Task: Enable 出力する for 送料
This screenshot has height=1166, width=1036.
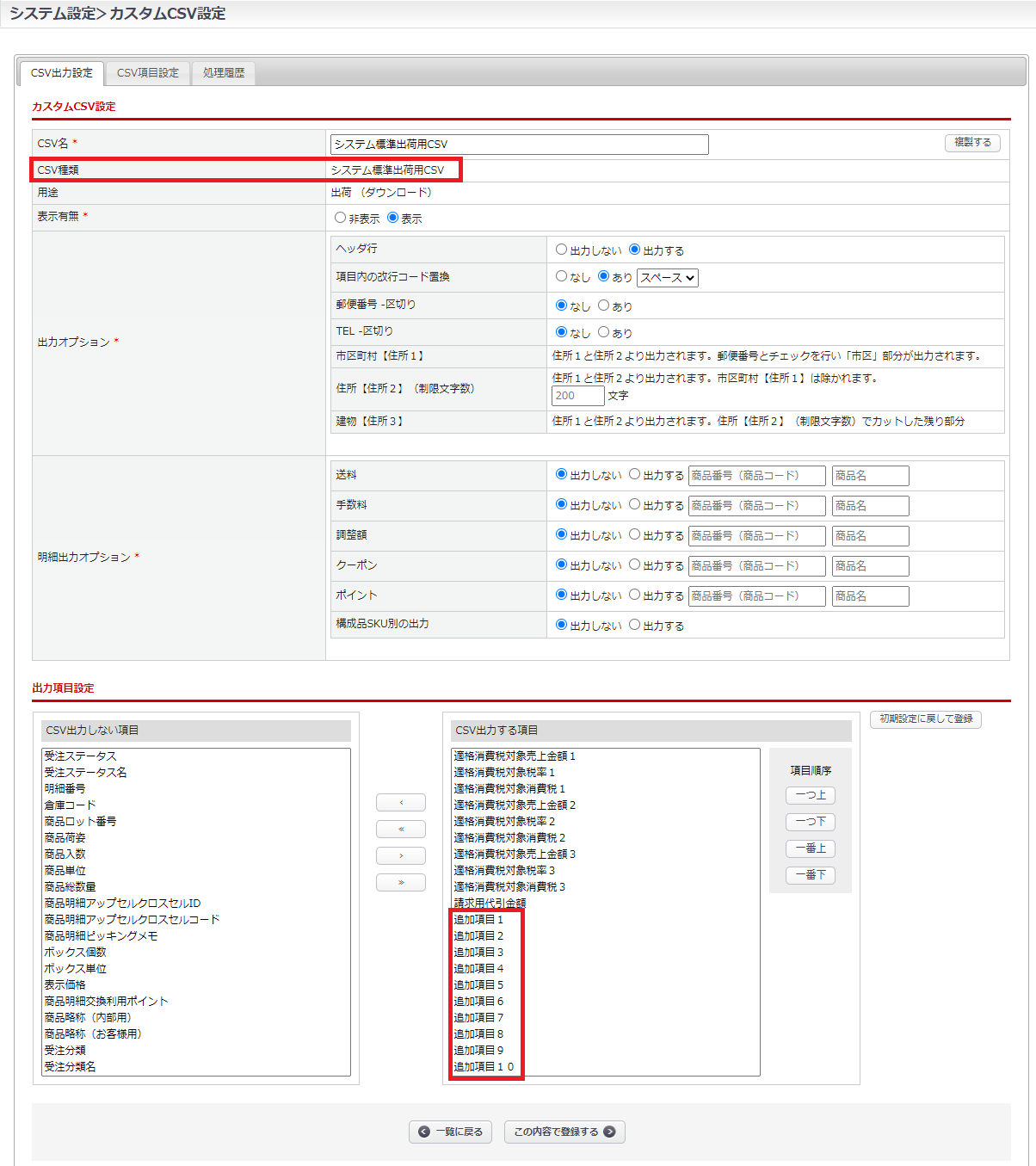Action: [635, 475]
